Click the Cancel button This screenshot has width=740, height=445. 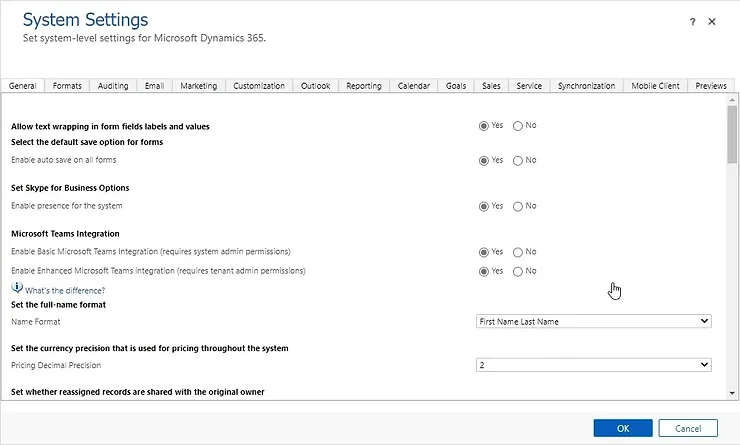tap(688, 428)
